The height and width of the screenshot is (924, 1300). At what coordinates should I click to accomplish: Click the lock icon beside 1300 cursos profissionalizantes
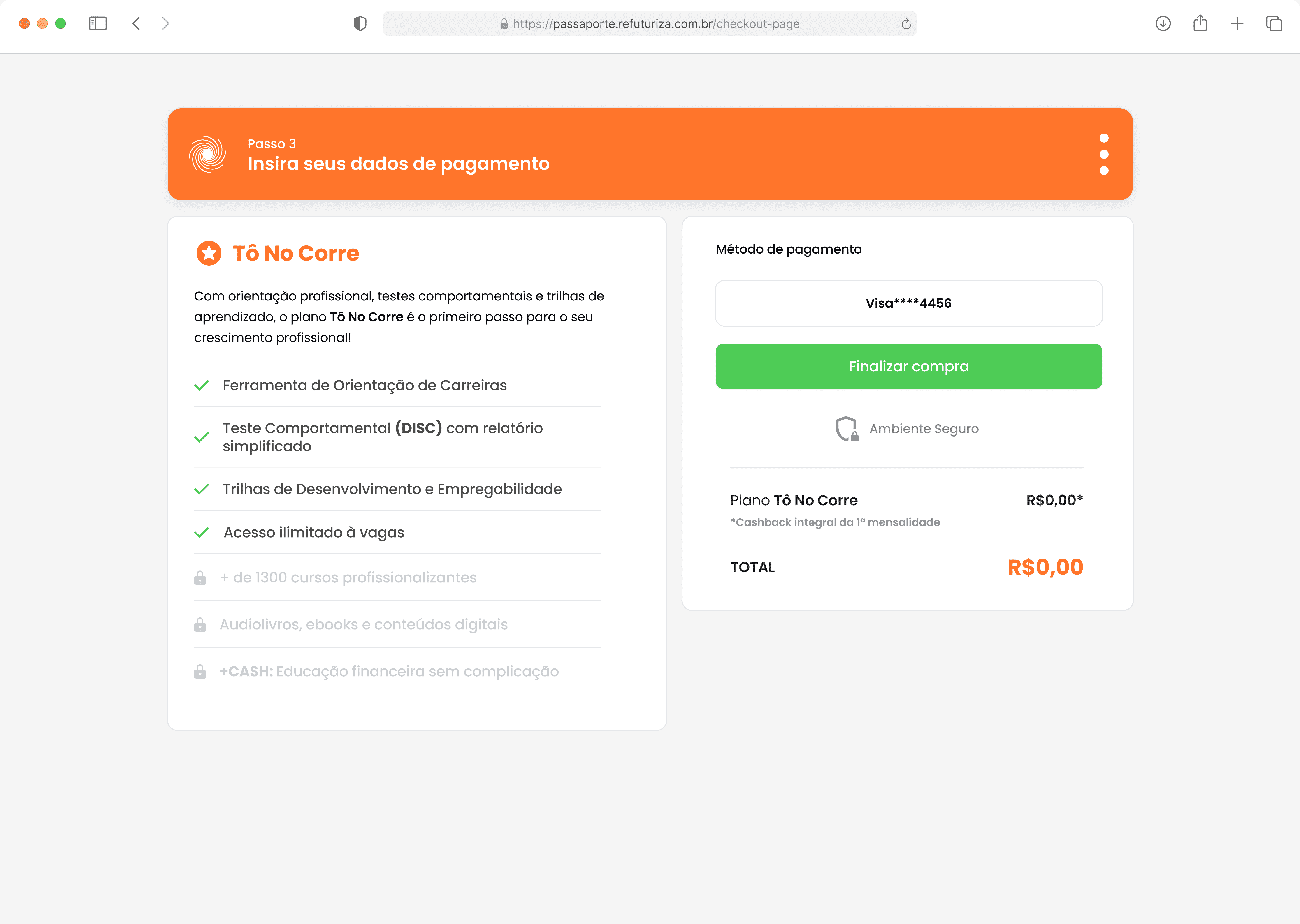click(x=200, y=577)
